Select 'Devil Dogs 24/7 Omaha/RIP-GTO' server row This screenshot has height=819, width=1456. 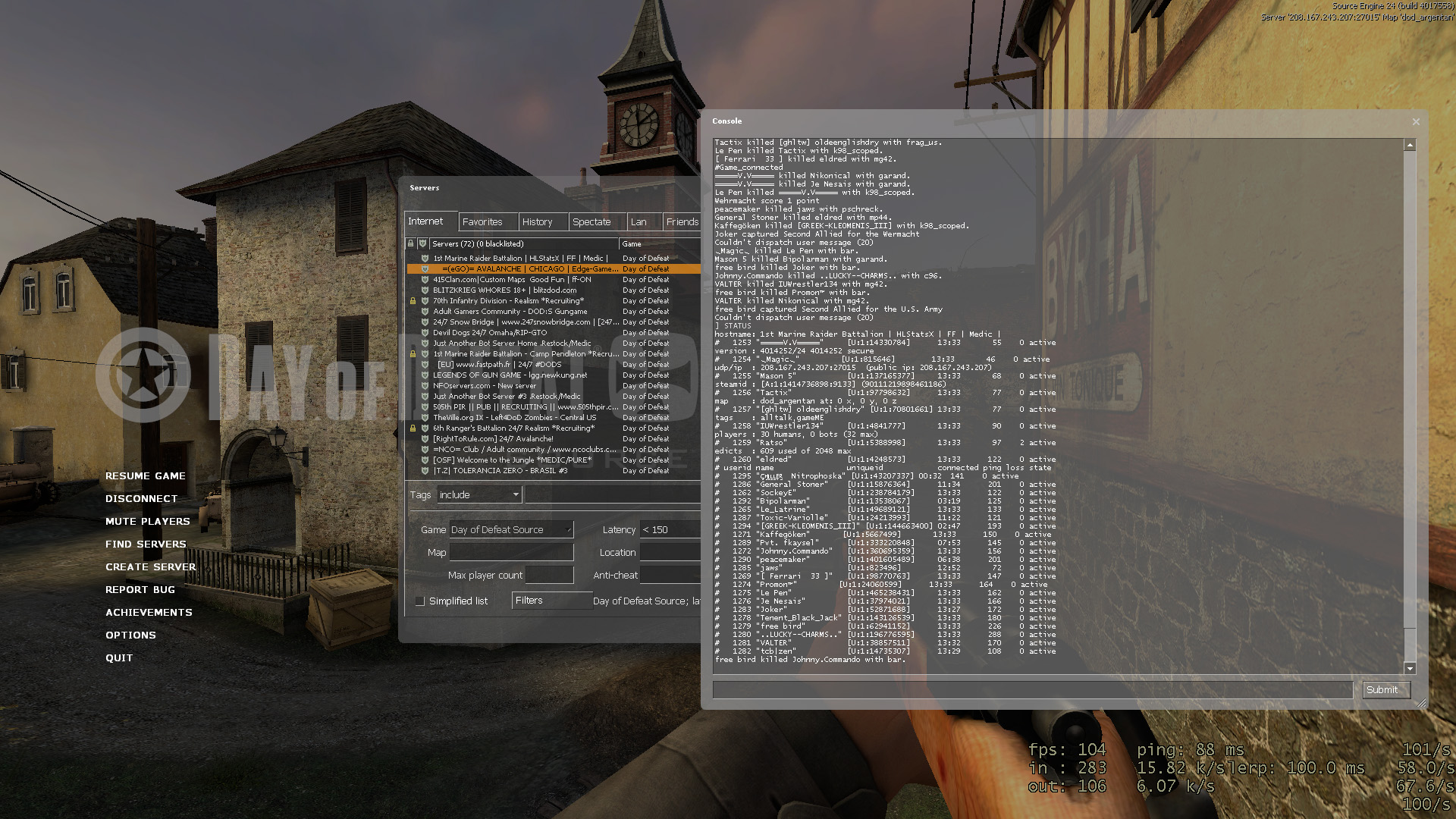coord(554,333)
